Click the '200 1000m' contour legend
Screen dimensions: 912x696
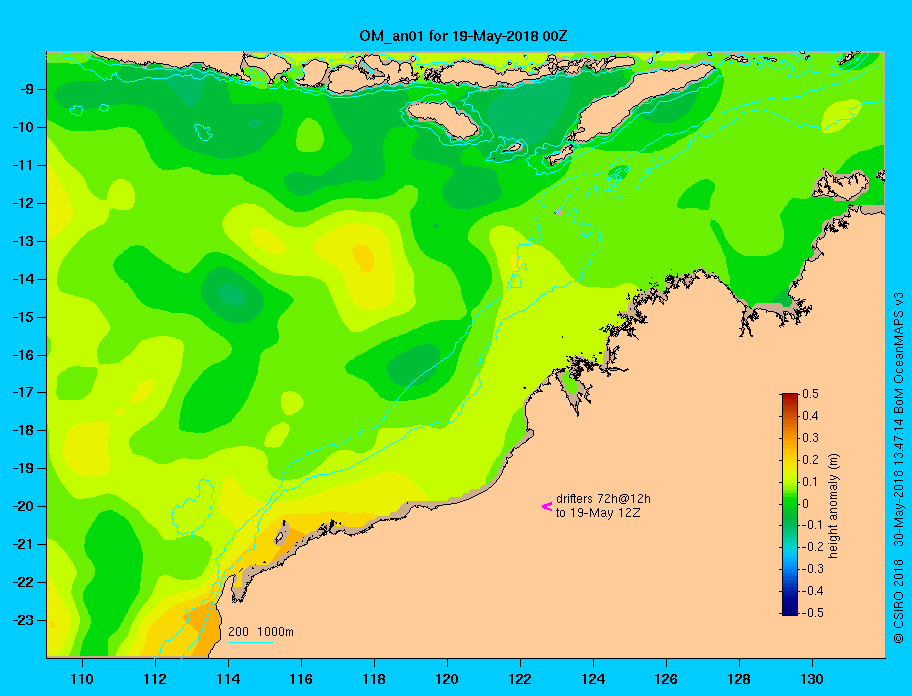pos(261,632)
